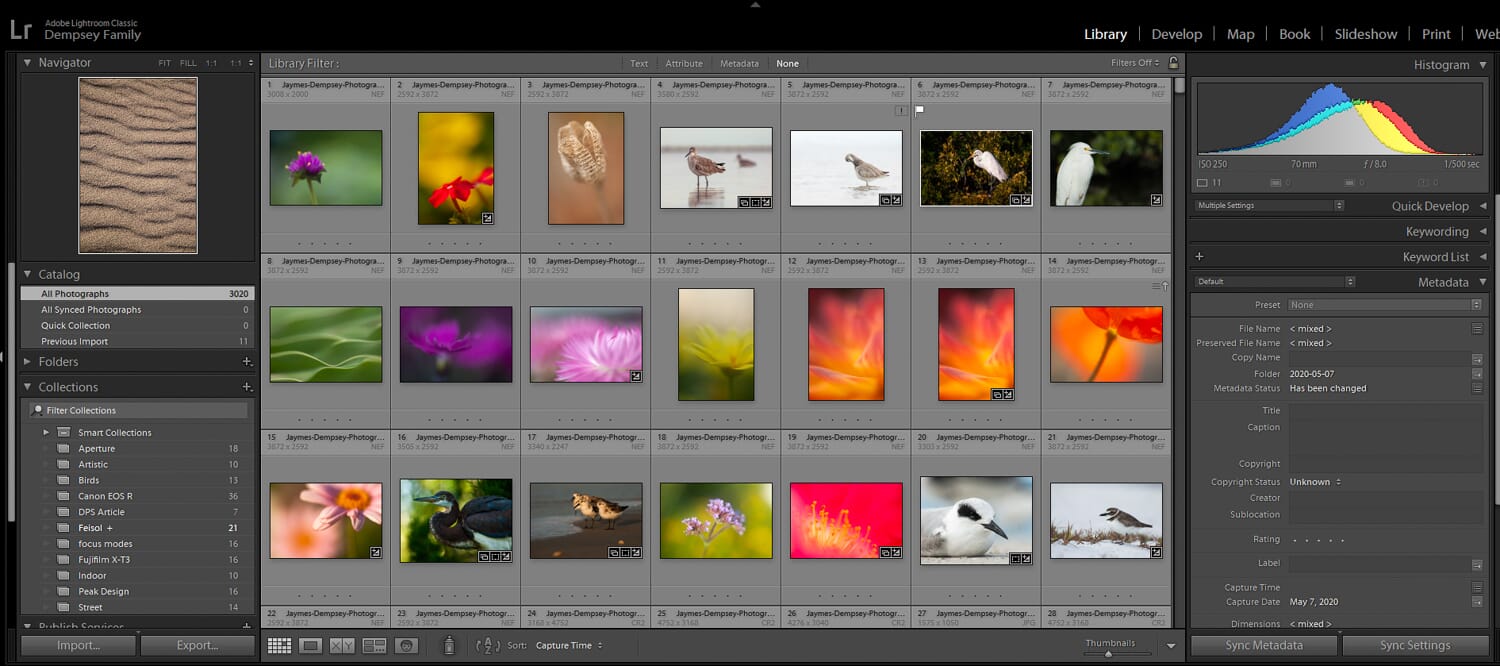
Task: Select None library filter
Action: (x=788, y=63)
